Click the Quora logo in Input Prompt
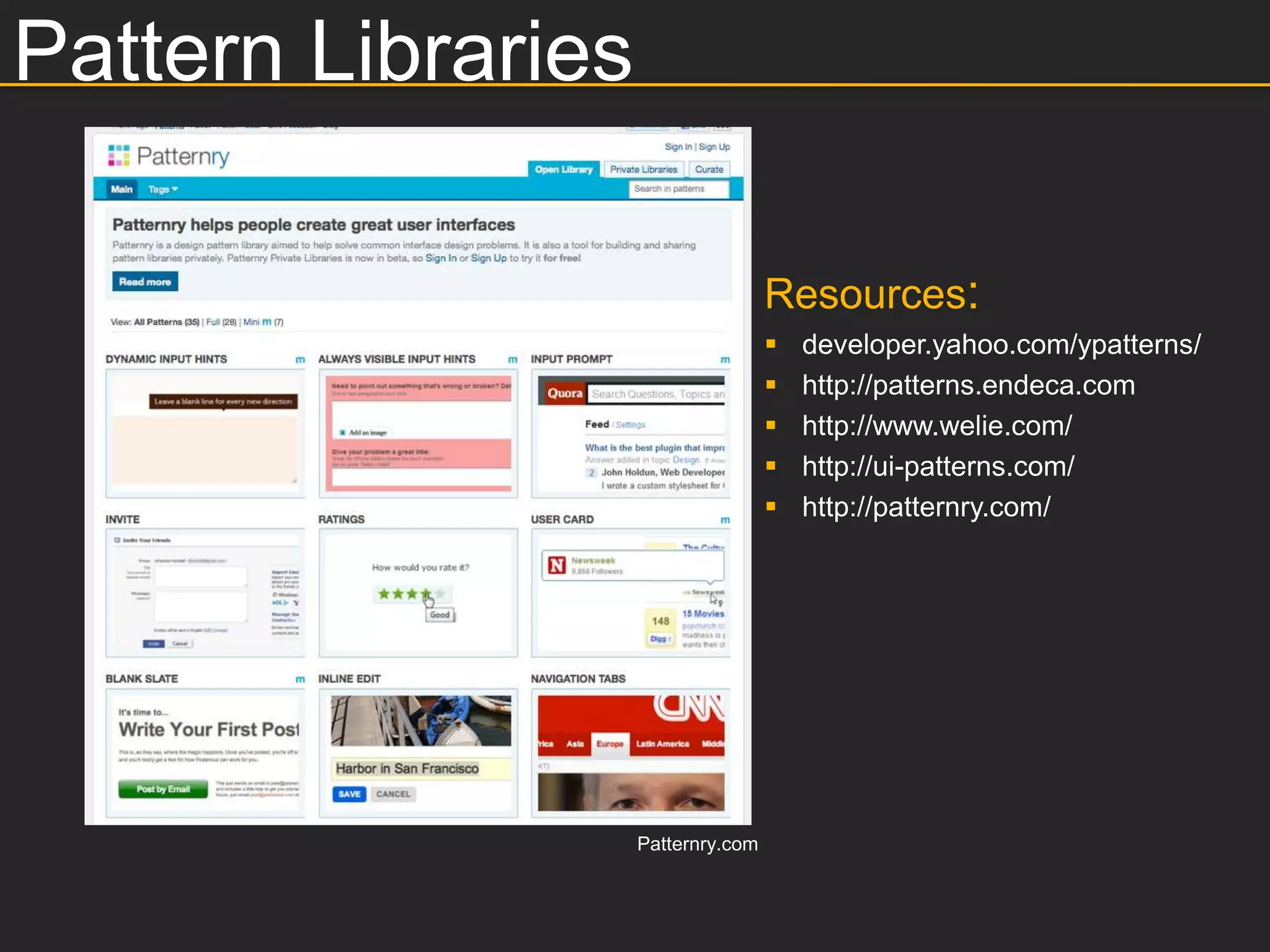This screenshot has height=952, width=1270. coord(564,393)
